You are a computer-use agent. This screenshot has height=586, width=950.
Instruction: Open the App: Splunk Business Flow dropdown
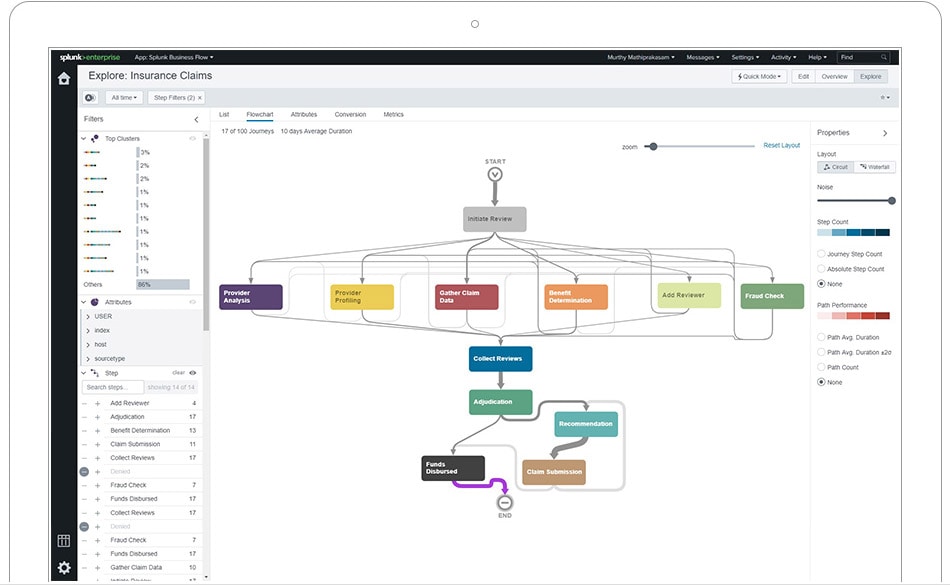tap(174, 57)
